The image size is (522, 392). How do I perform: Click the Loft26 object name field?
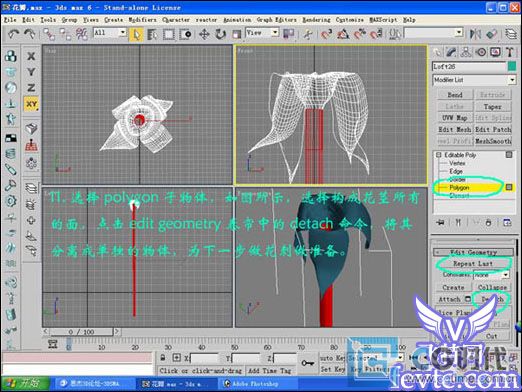[469, 66]
